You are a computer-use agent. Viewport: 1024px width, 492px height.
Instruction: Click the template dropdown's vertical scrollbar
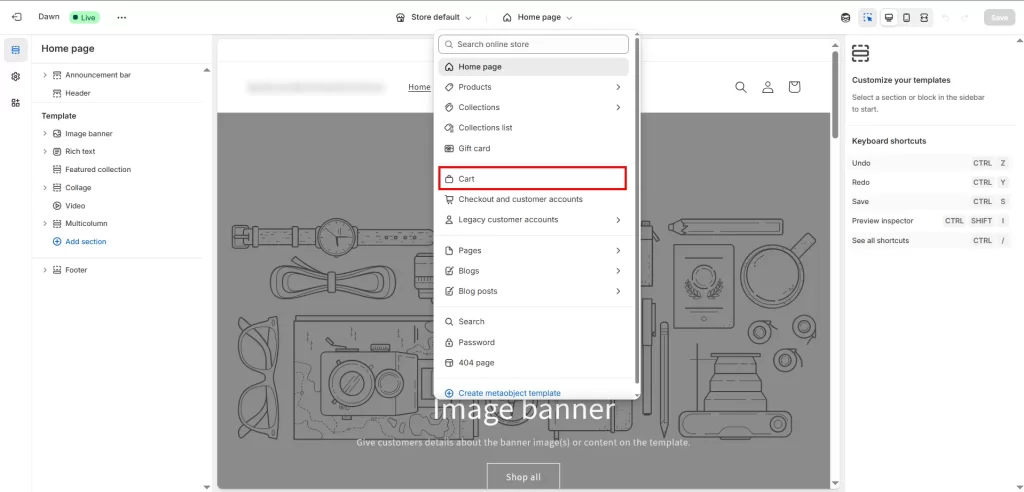tap(637, 200)
